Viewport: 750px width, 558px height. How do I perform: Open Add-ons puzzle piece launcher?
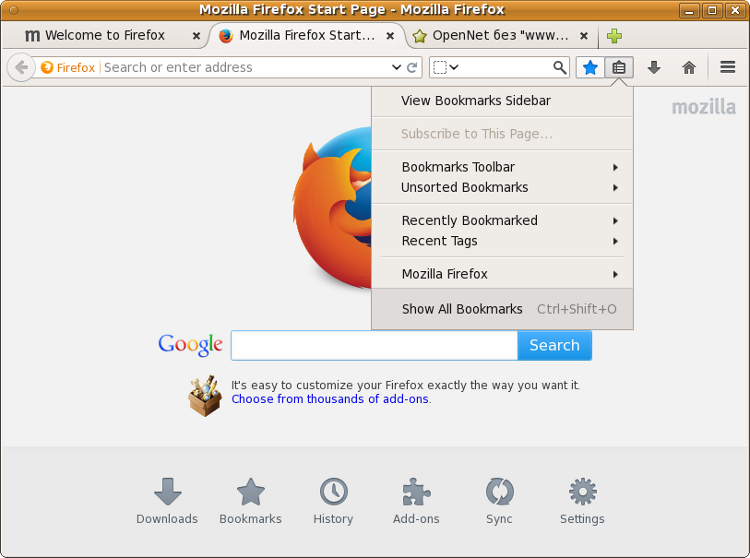[416, 501]
